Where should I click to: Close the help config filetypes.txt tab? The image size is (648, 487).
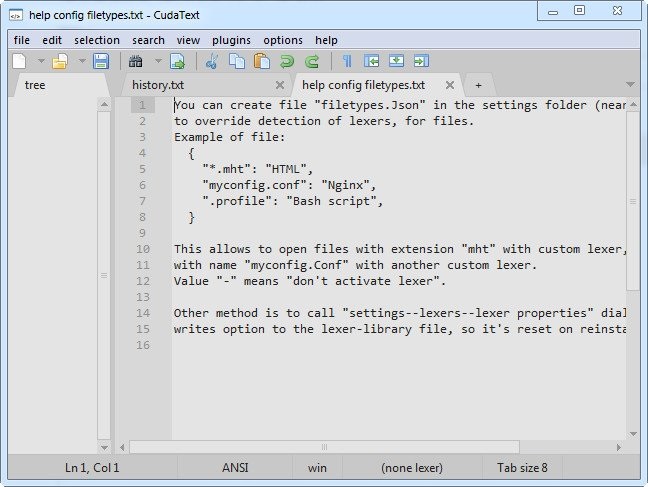450,86
